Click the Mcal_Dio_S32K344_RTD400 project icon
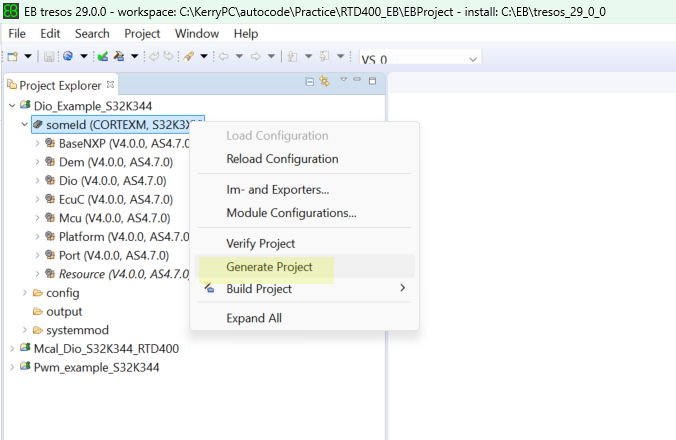The width and height of the screenshot is (676, 440). (x=25, y=348)
